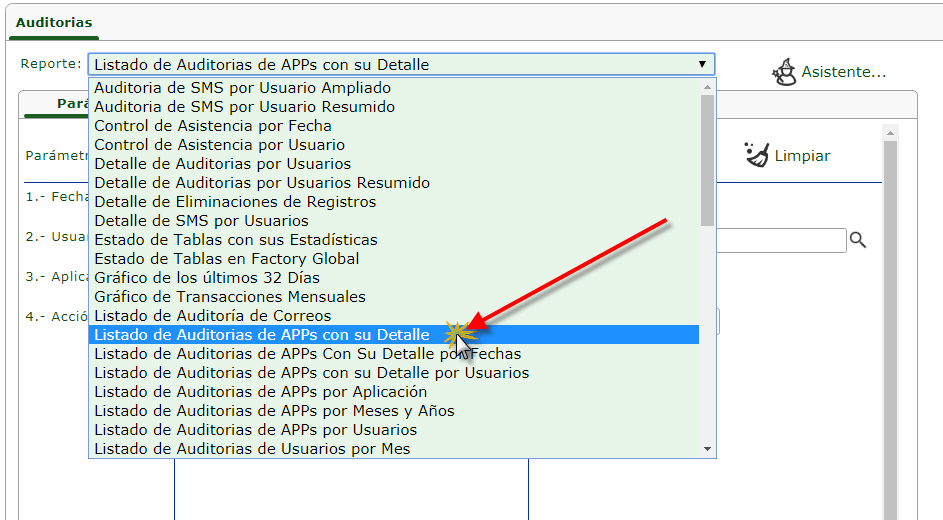The width and height of the screenshot is (943, 520).
Task: Pick Detalle de Auditorias por Usuarios Resumido
Action: [x=393, y=183]
